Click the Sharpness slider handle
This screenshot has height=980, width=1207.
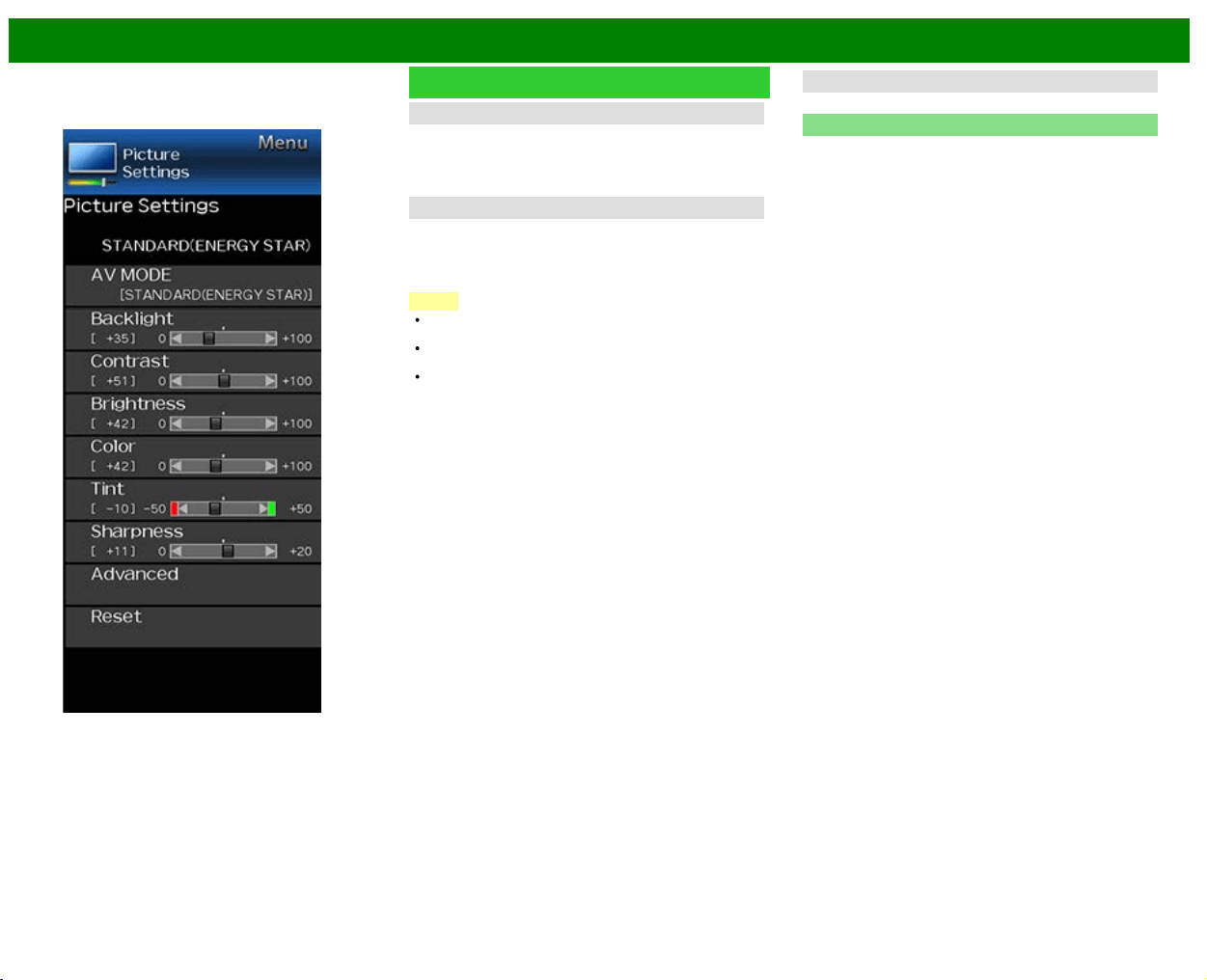[x=228, y=551]
